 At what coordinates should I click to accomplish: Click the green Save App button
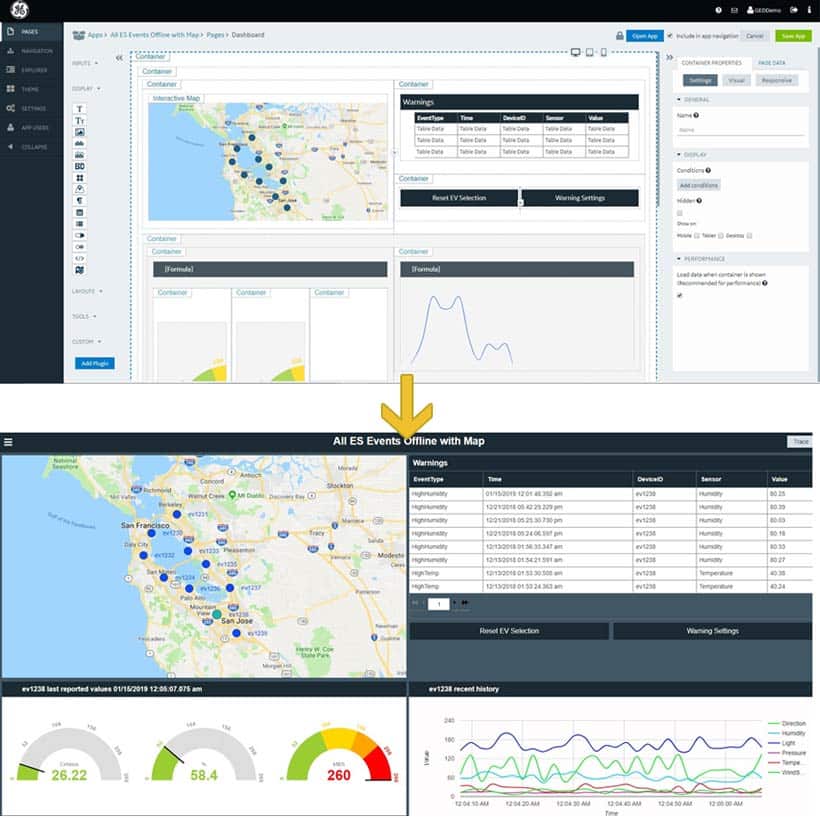(x=793, y=36)
